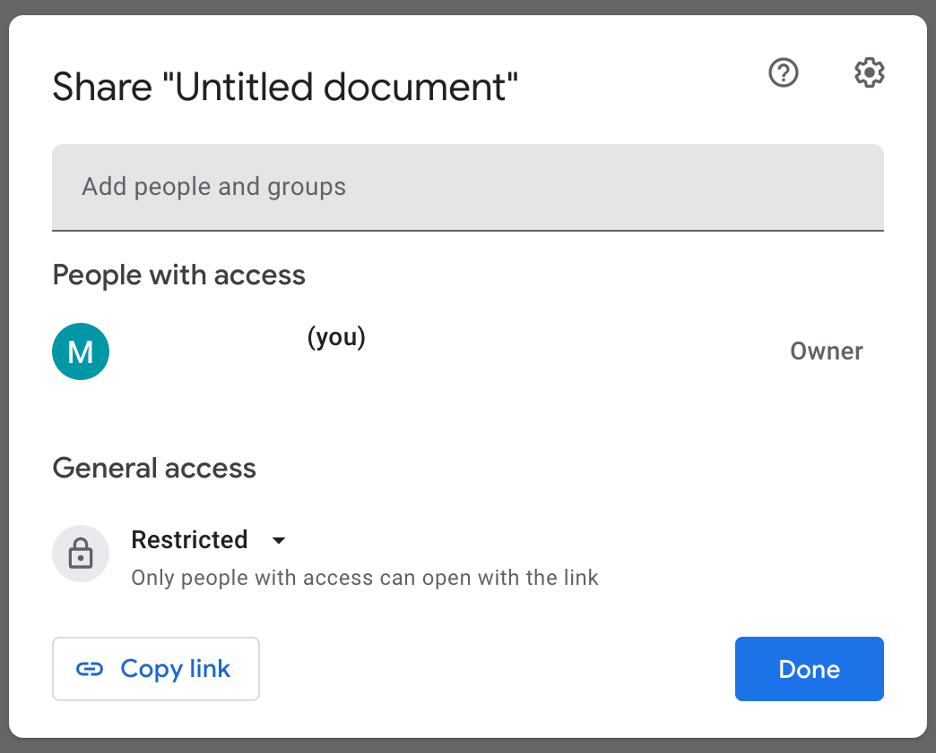Viewport: 936px width, 754px height.
Task: Click the Add people and groups field
Action: click(x=468, y=186)
